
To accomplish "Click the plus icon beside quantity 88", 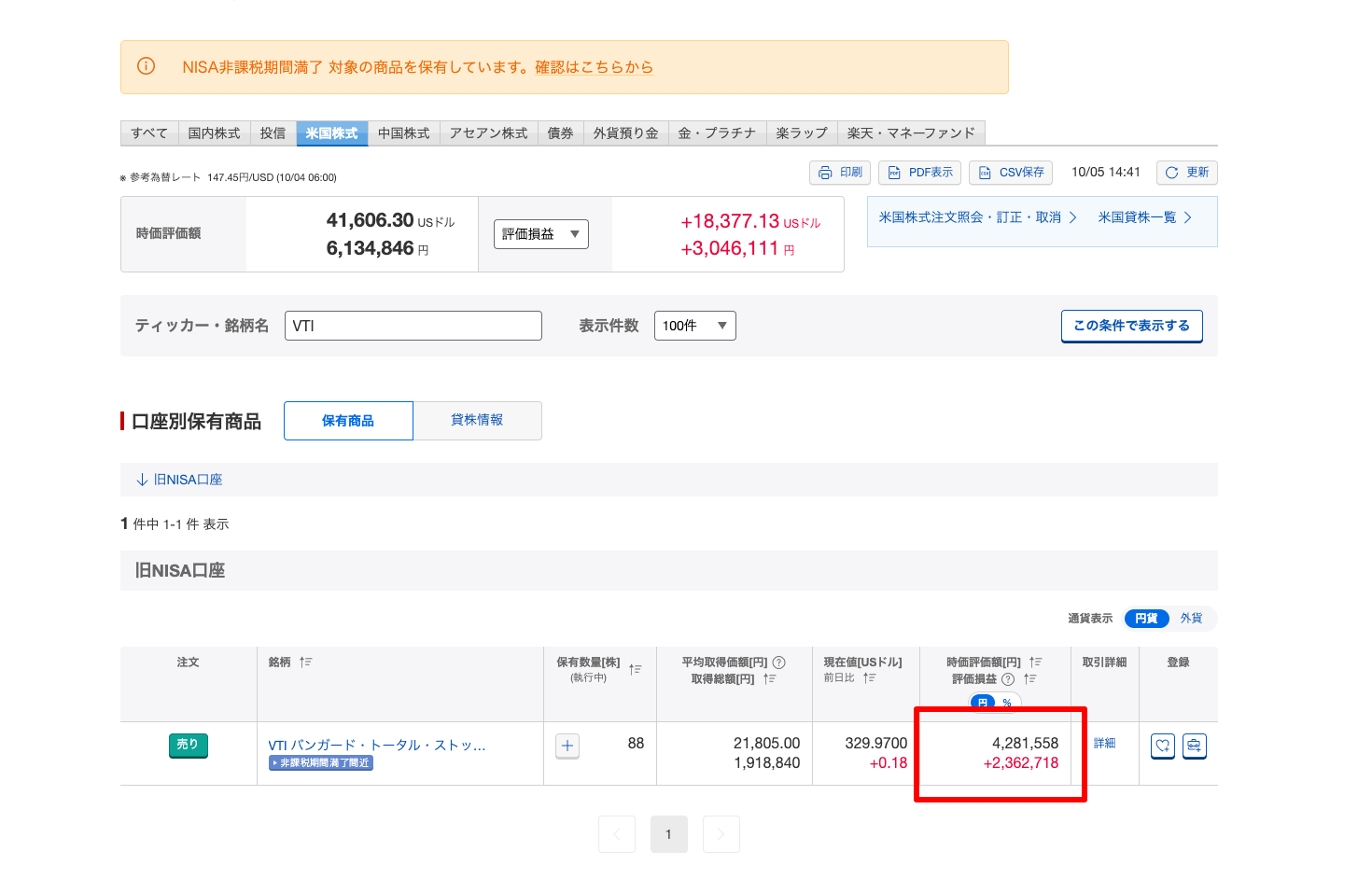I will click(x=567, y=746).
